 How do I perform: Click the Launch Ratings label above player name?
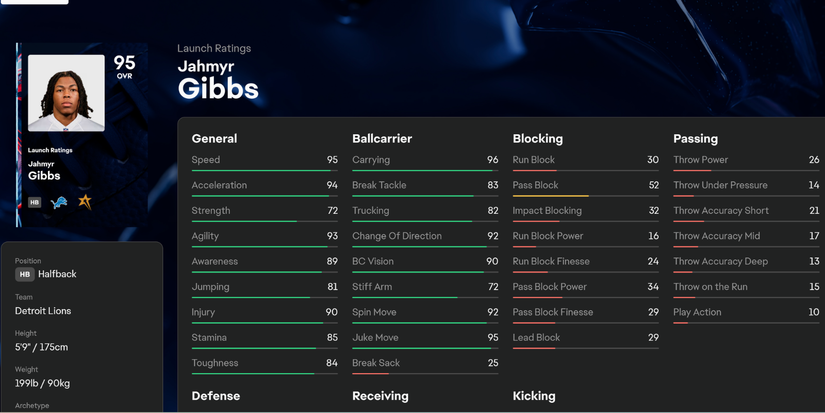[214, 48]
